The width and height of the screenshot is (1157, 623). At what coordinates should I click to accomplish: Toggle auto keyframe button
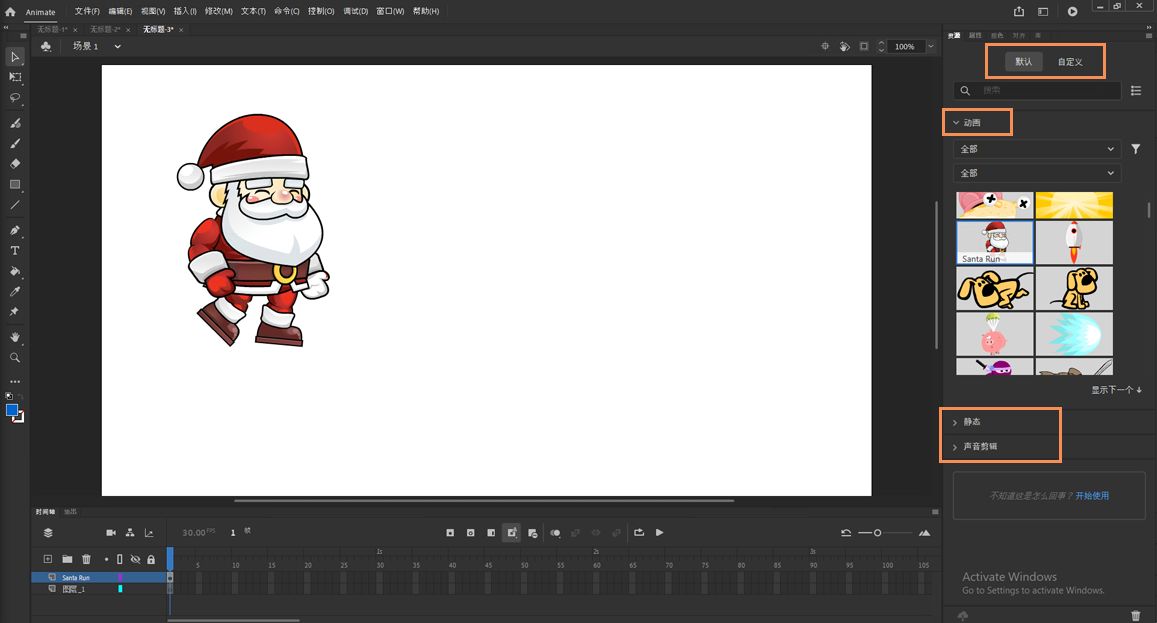pyautogui.click(x=511, y=533)
